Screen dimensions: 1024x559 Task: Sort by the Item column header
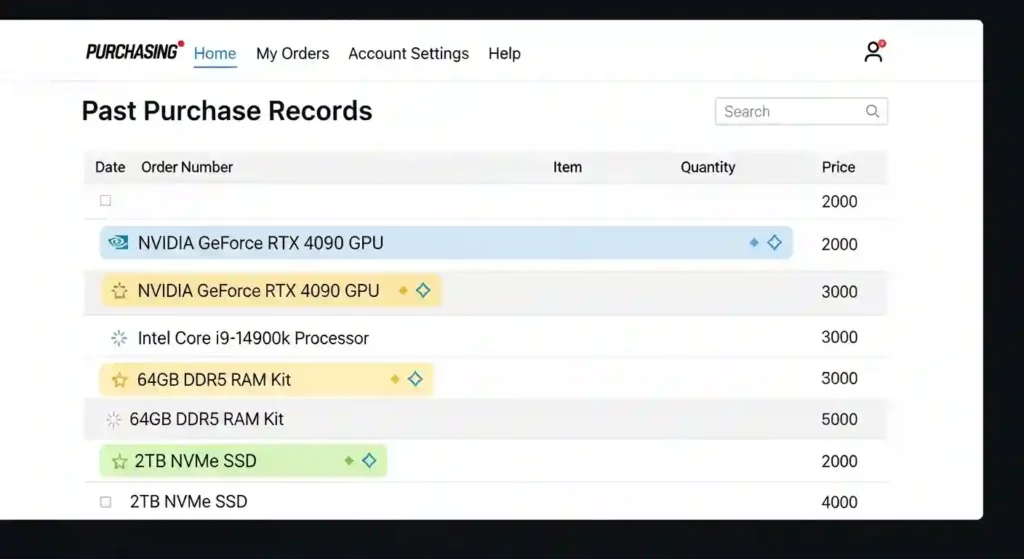coord(567,167)
